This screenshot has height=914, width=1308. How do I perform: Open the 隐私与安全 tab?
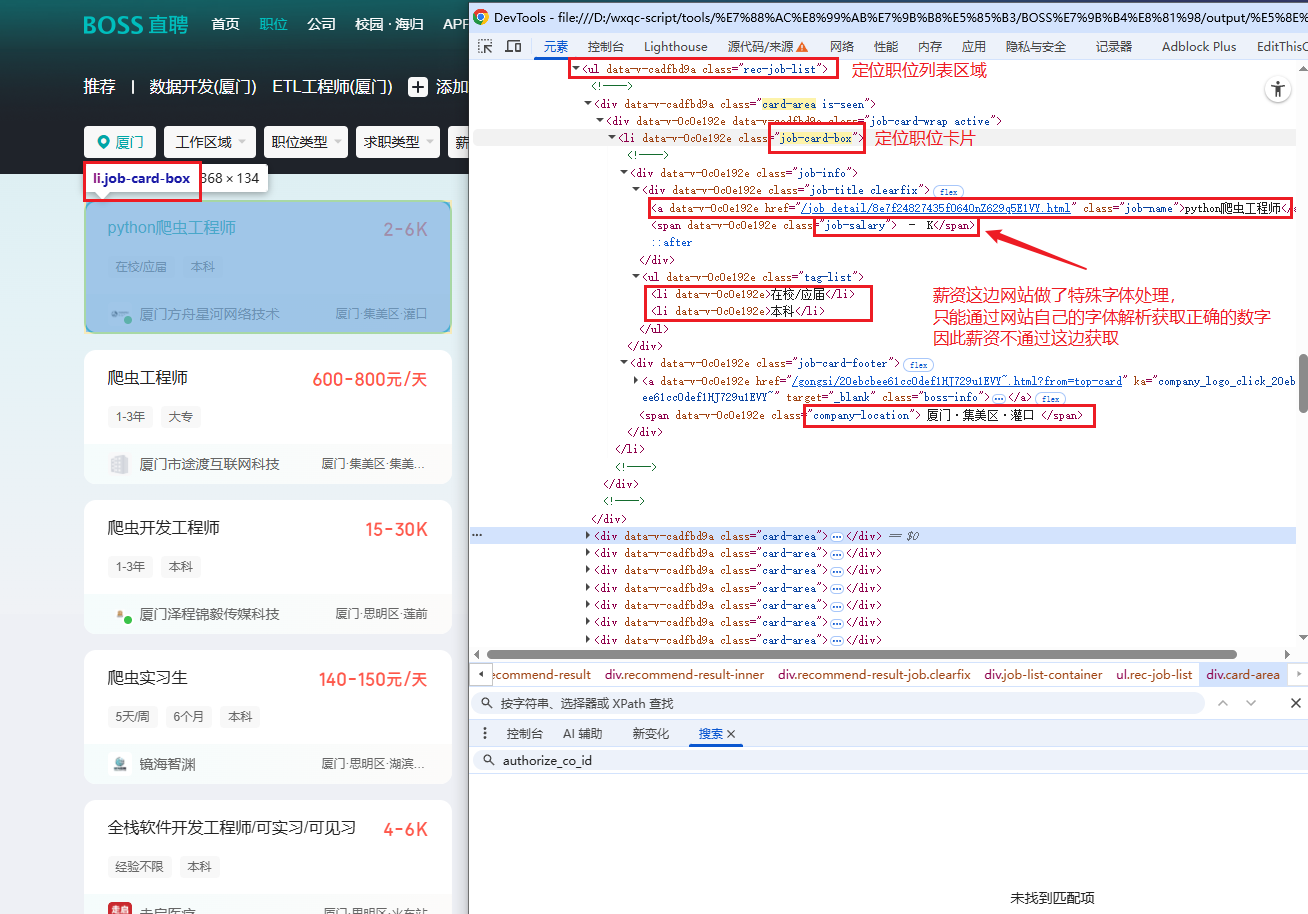[x=1036, y=46]
